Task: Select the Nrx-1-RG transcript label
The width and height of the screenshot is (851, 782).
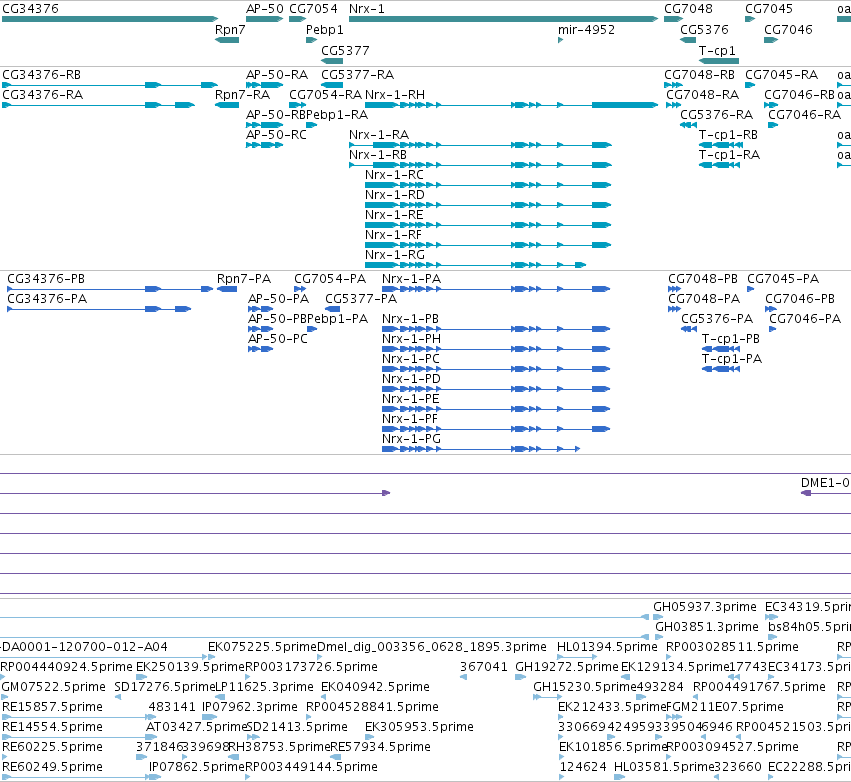Action: pos(395,255)
